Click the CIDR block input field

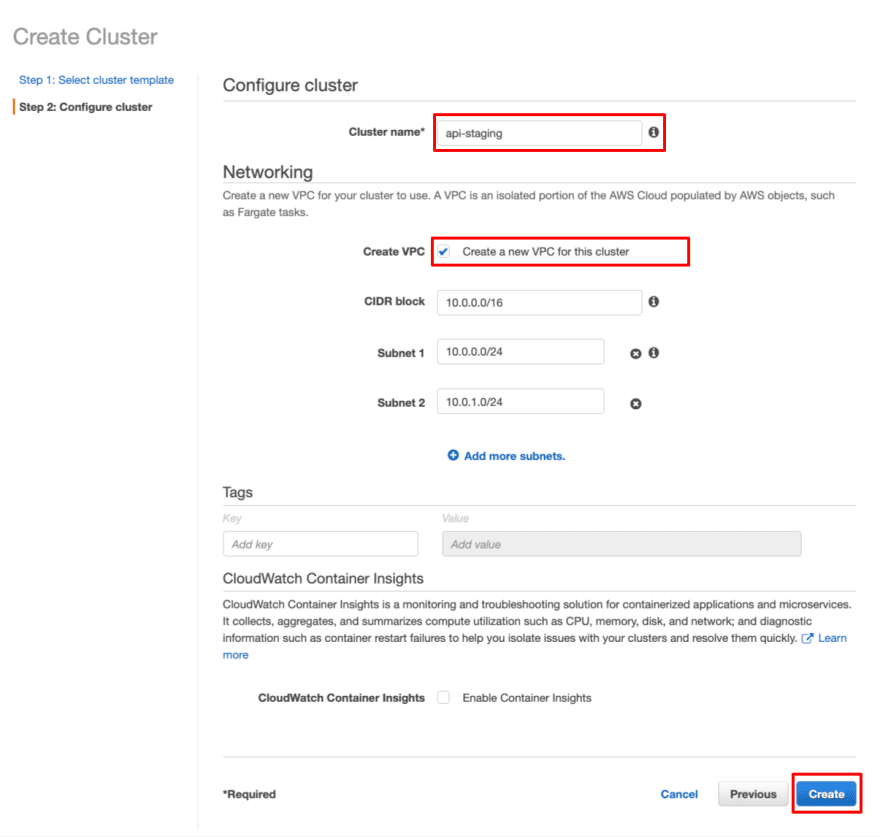539,303
